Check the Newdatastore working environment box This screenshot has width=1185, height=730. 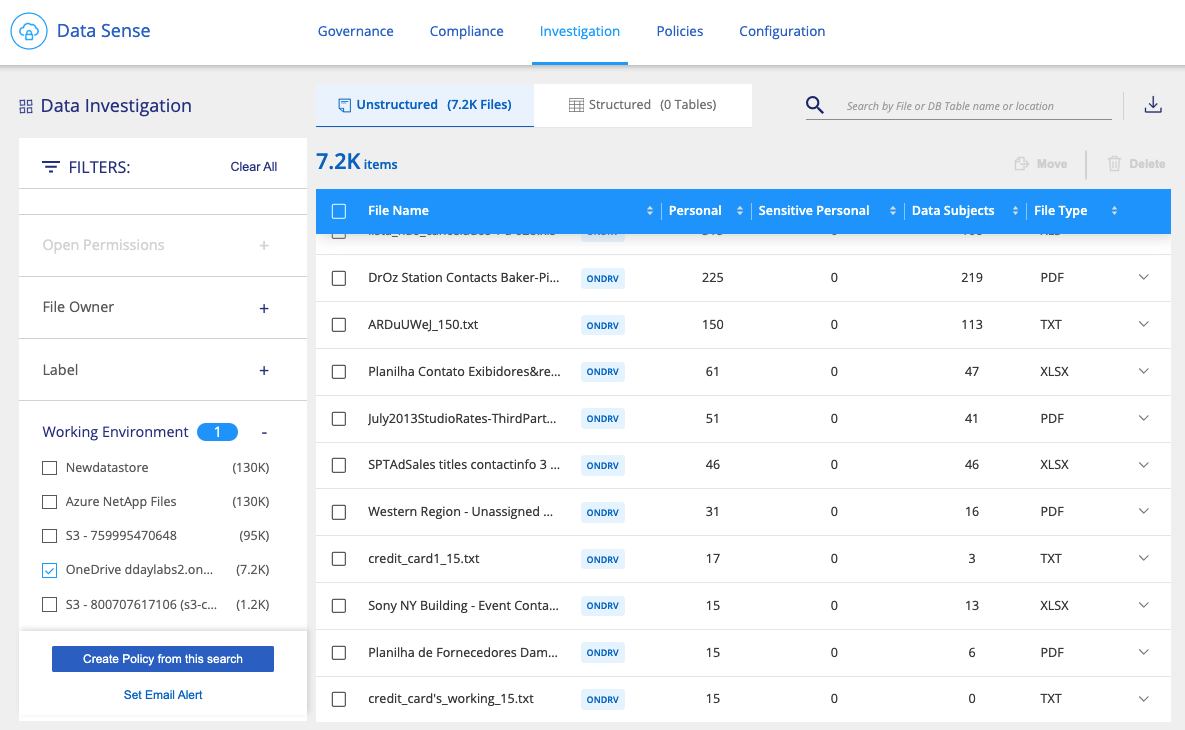pyautogui.click(x=50, y=468)
